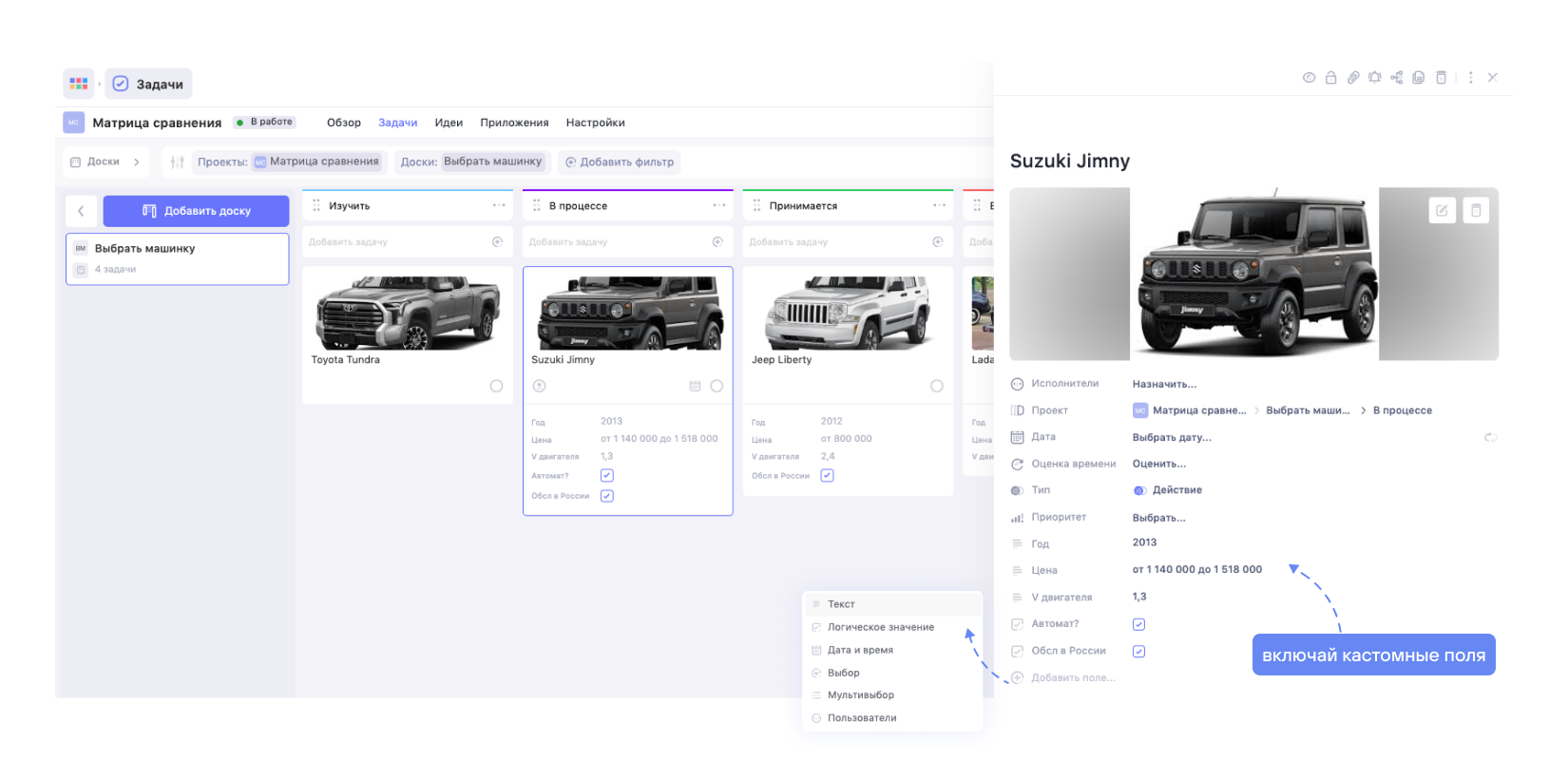Screen dimensions: 1568x760
Task: Edit the Suzuki Jimny cover image
Action: [x=1442, y=211]
